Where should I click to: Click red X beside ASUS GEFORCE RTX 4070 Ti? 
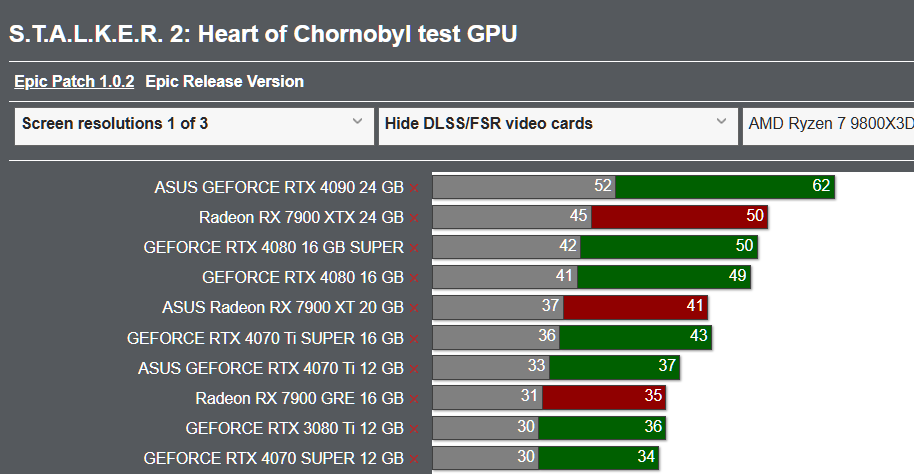pos(414,369)
